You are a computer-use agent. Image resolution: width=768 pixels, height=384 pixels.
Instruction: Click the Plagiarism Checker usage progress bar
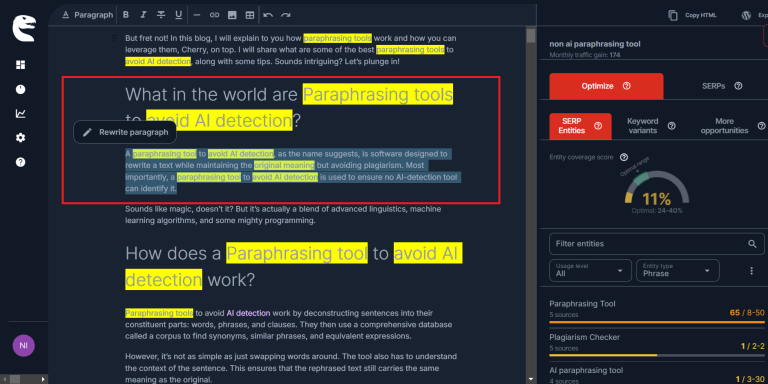tap(657, 355)
